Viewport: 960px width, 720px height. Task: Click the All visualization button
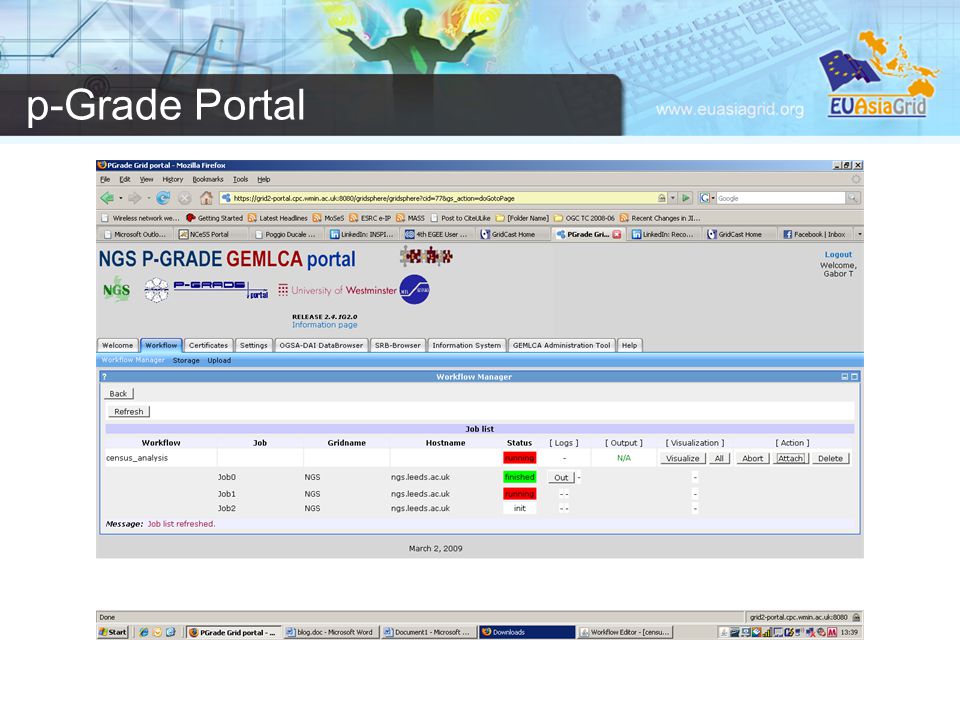pyautogui.click(x=719, y=458)
